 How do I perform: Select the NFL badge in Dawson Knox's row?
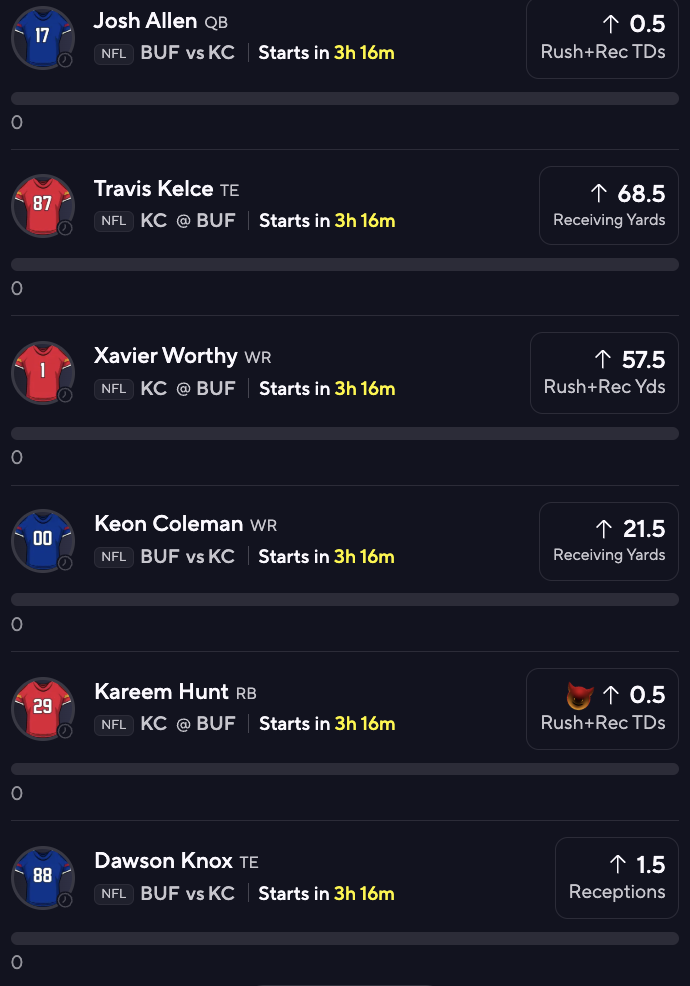point(114,893)
